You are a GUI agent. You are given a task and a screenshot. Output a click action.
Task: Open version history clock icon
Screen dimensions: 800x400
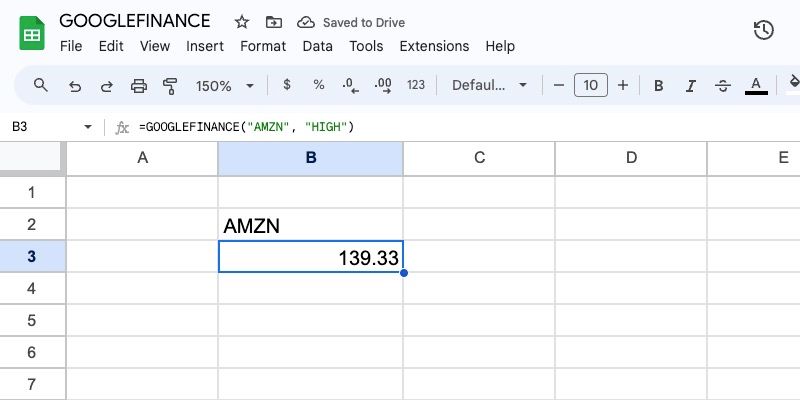(x=763, y=30)
